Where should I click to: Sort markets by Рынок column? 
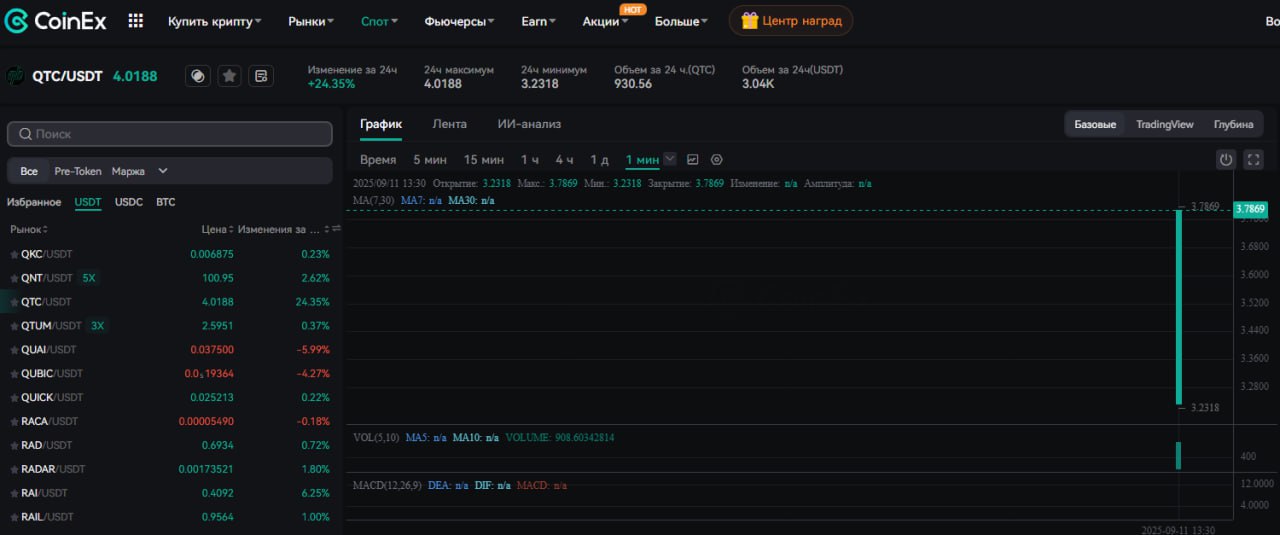pos(29,230)
